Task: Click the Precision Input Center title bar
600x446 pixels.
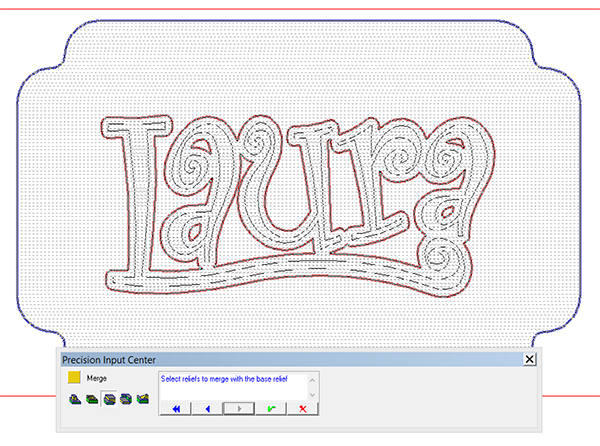Action: (298, 360)
